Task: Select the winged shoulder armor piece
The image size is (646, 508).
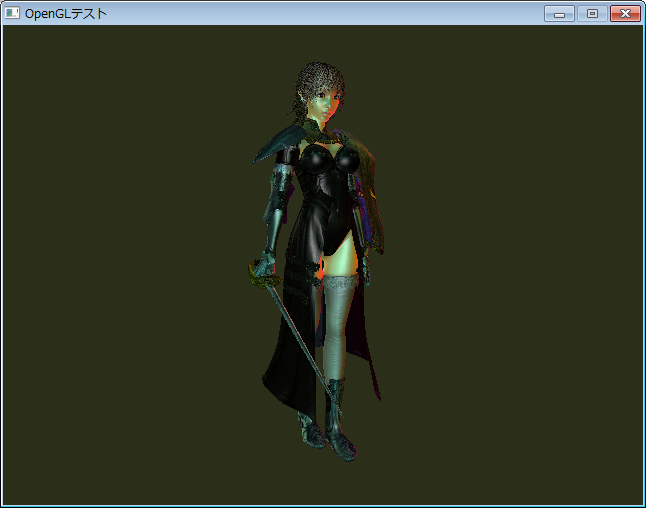Action: click(276, 142)
